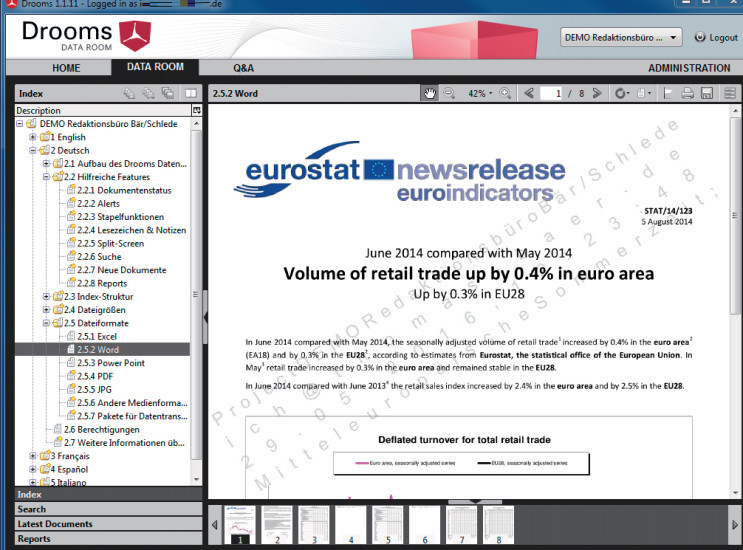Open page 5 thumbnail

point(388,525)
